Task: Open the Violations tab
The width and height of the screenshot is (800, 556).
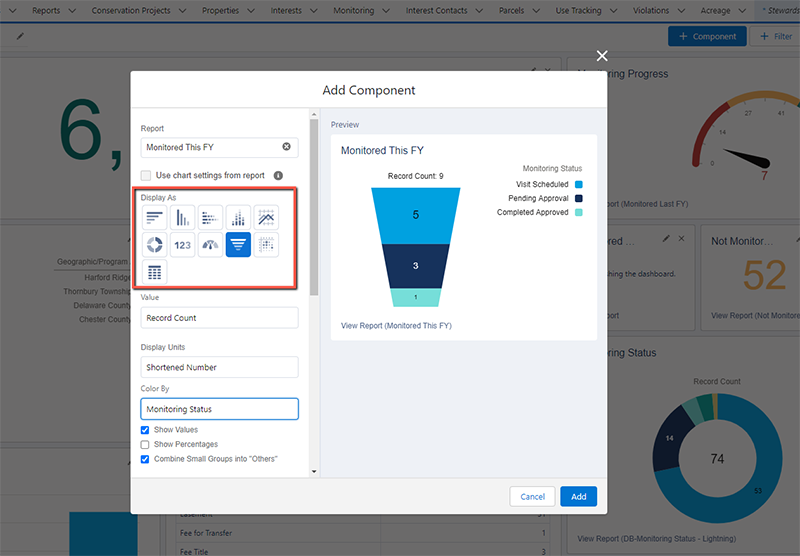Action: coord(651,11)
